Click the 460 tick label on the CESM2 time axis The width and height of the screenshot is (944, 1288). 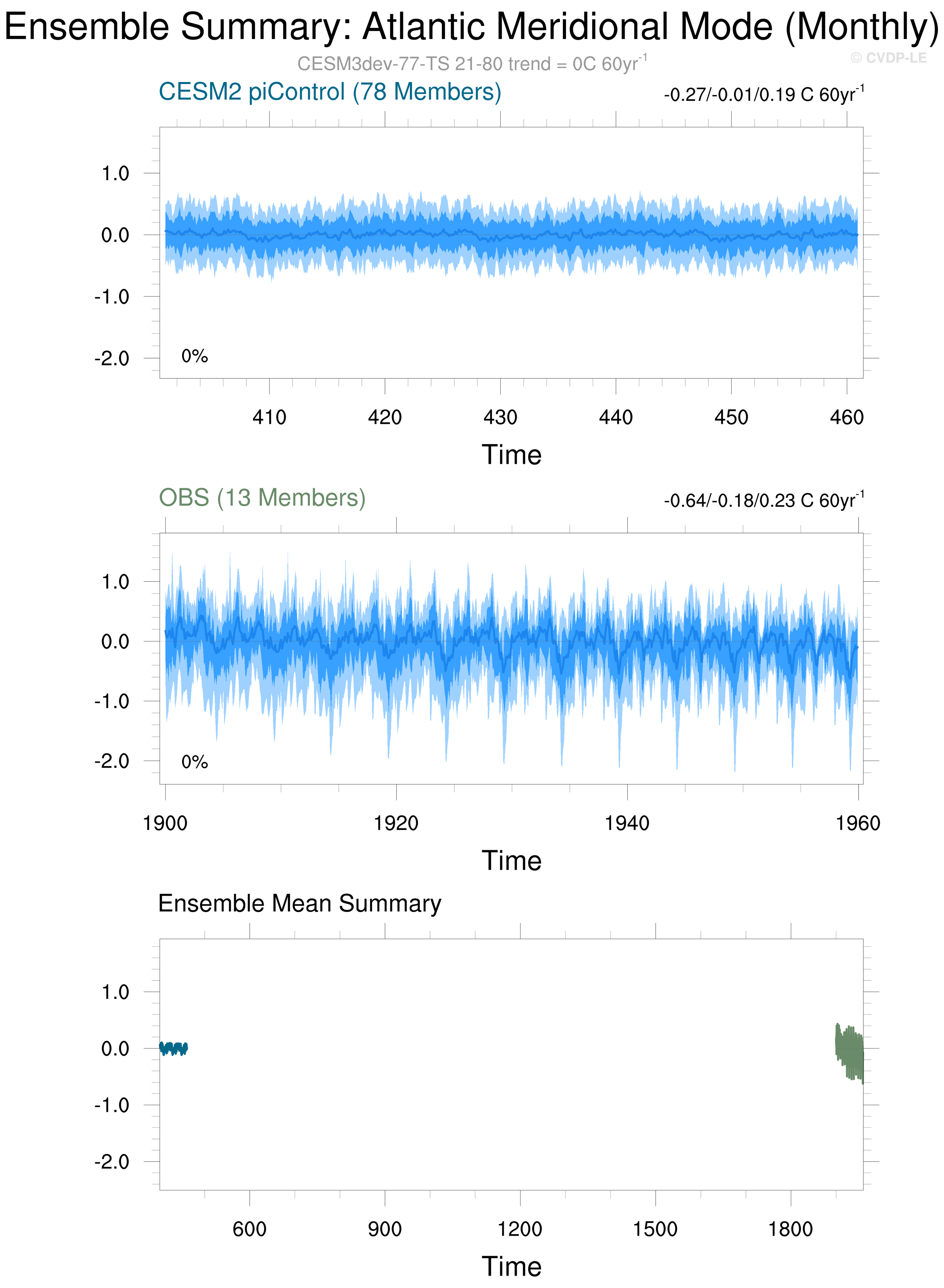click(846, 417)
